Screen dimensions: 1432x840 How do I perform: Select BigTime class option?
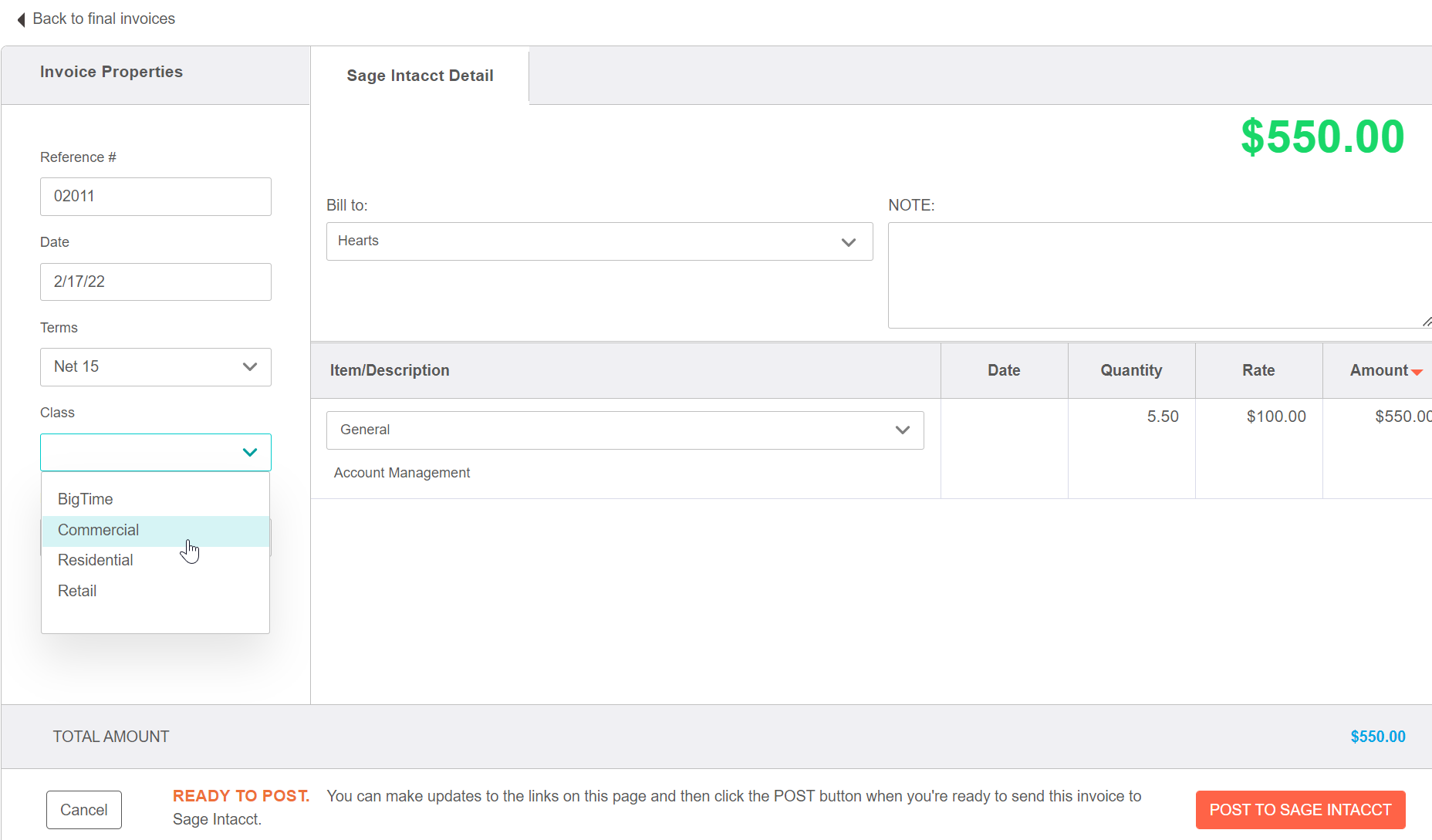click(x=156, y=499)
